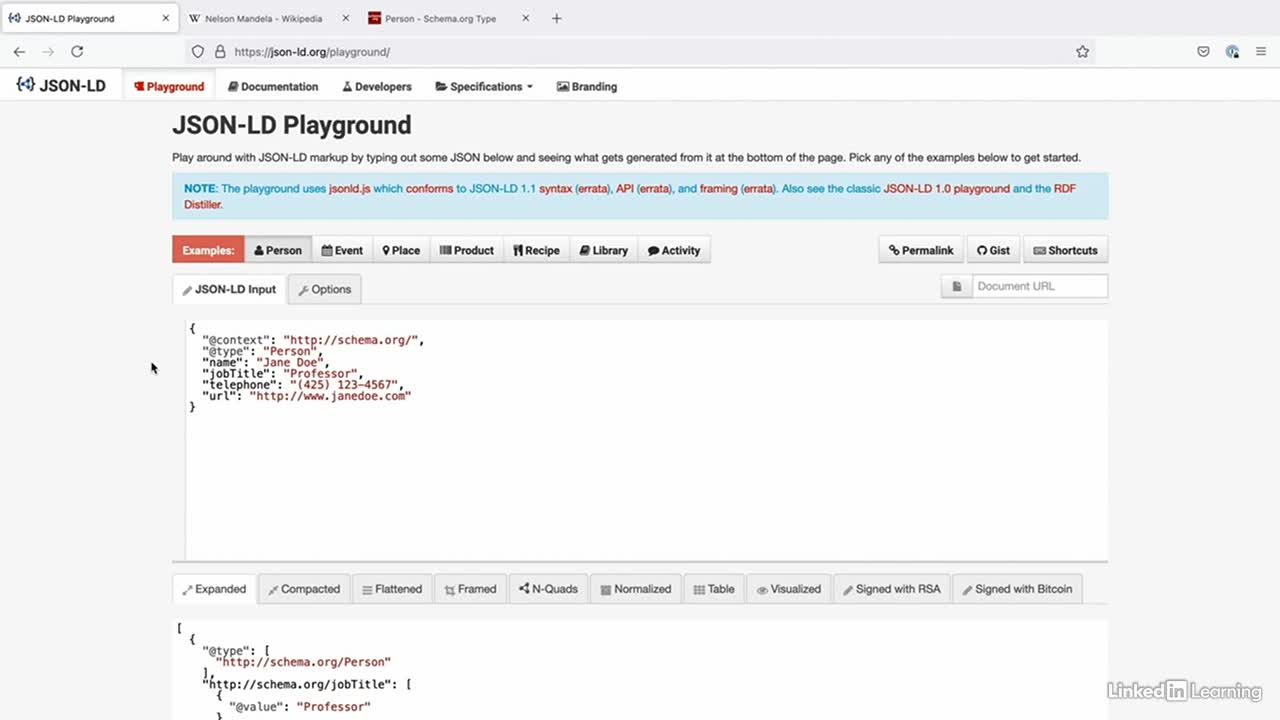Open the Shortcuts button

[1065, 250]
